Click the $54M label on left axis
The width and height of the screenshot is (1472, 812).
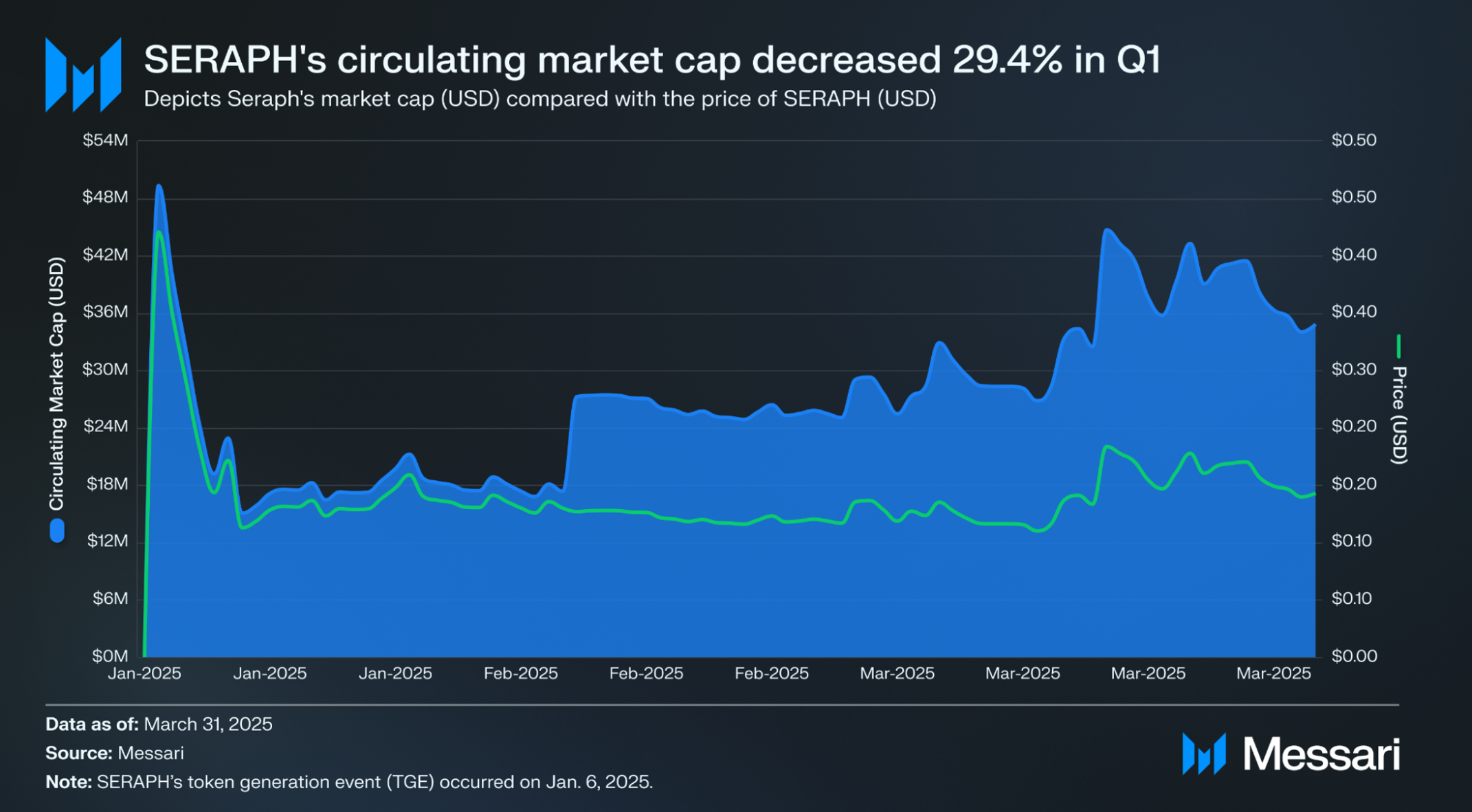pyautogui.click(x=105, y=140)
